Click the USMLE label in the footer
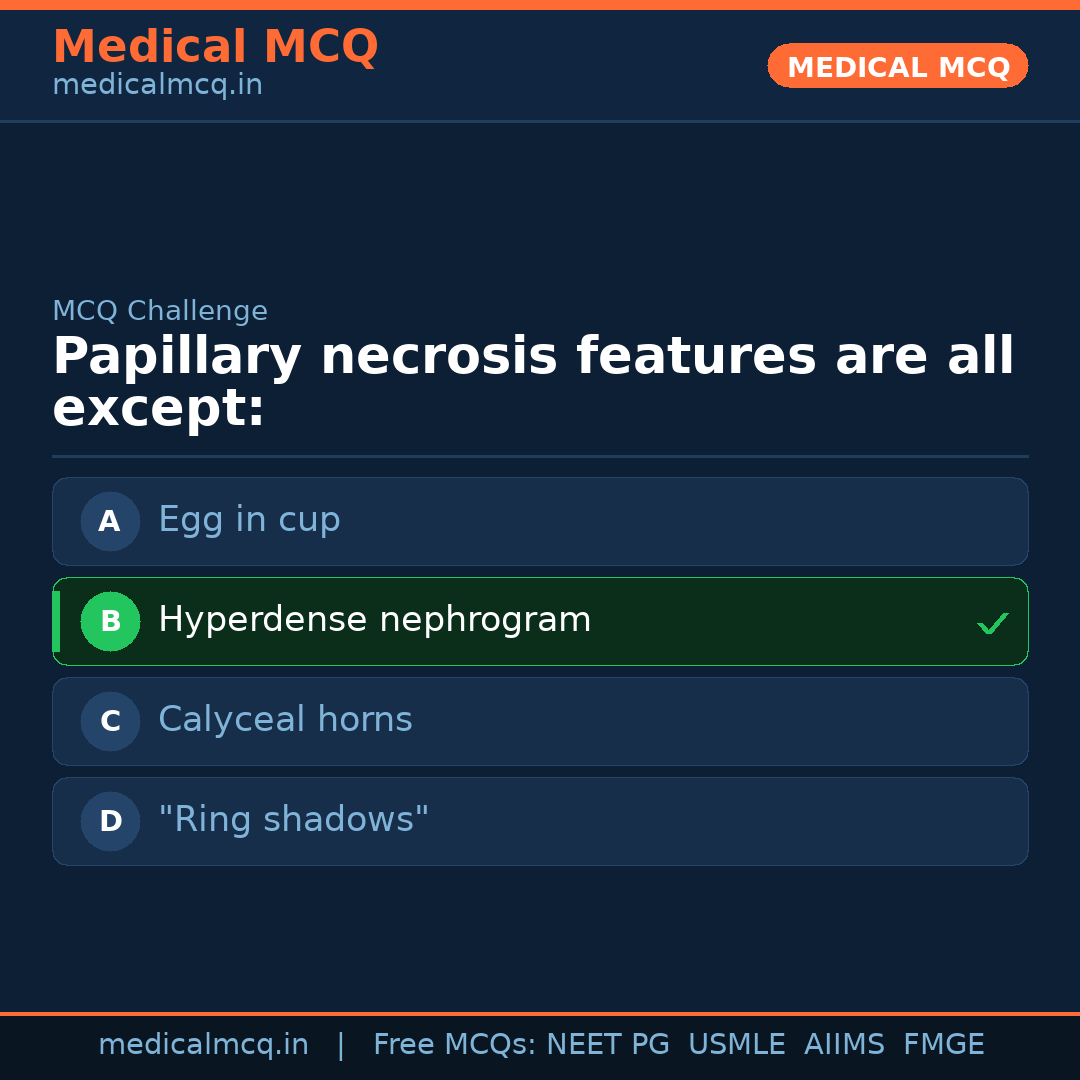The image size is (1080, 1080). (736, 1045)
